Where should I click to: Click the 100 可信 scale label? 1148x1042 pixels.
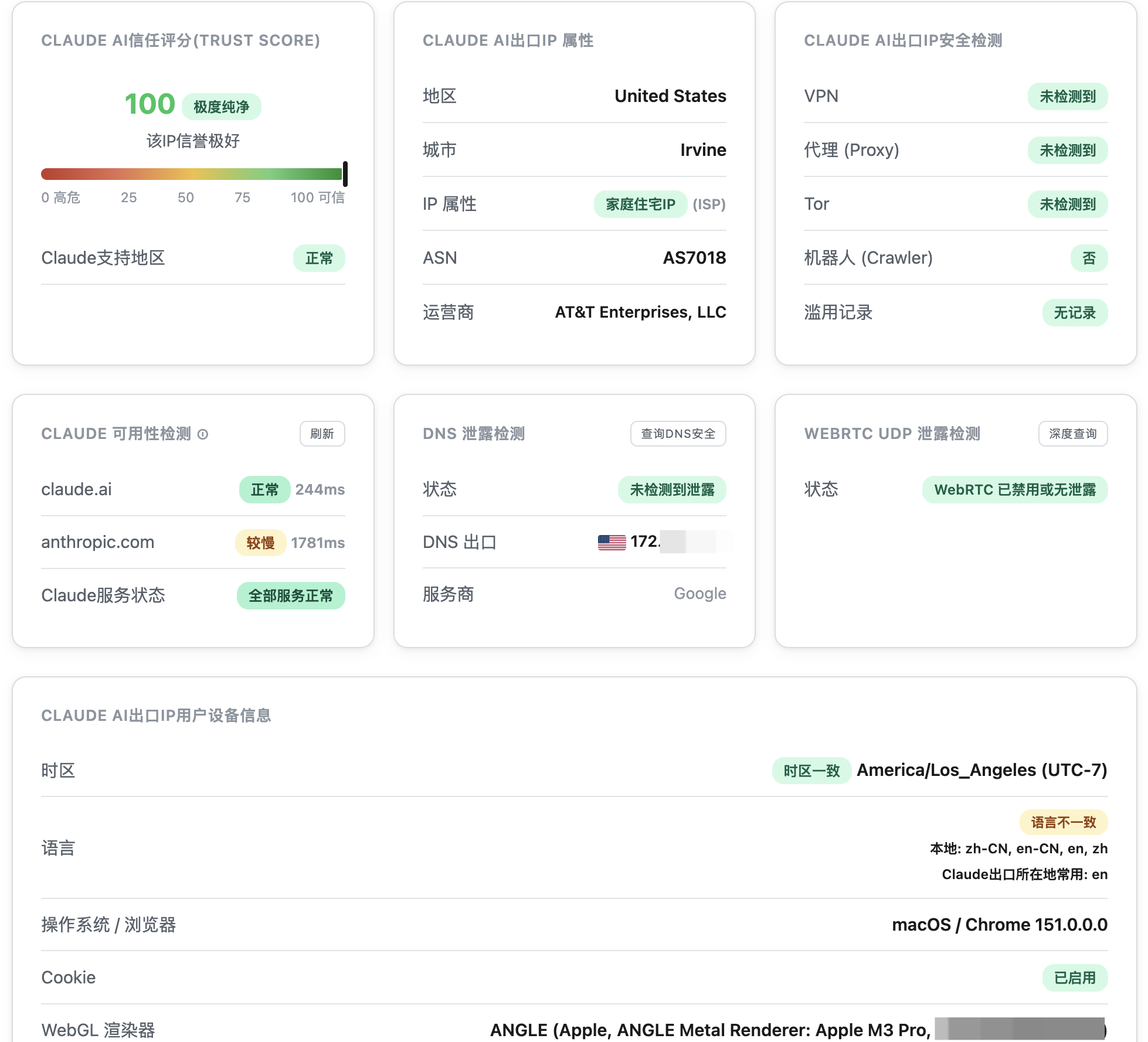click(x=318, y=197)
